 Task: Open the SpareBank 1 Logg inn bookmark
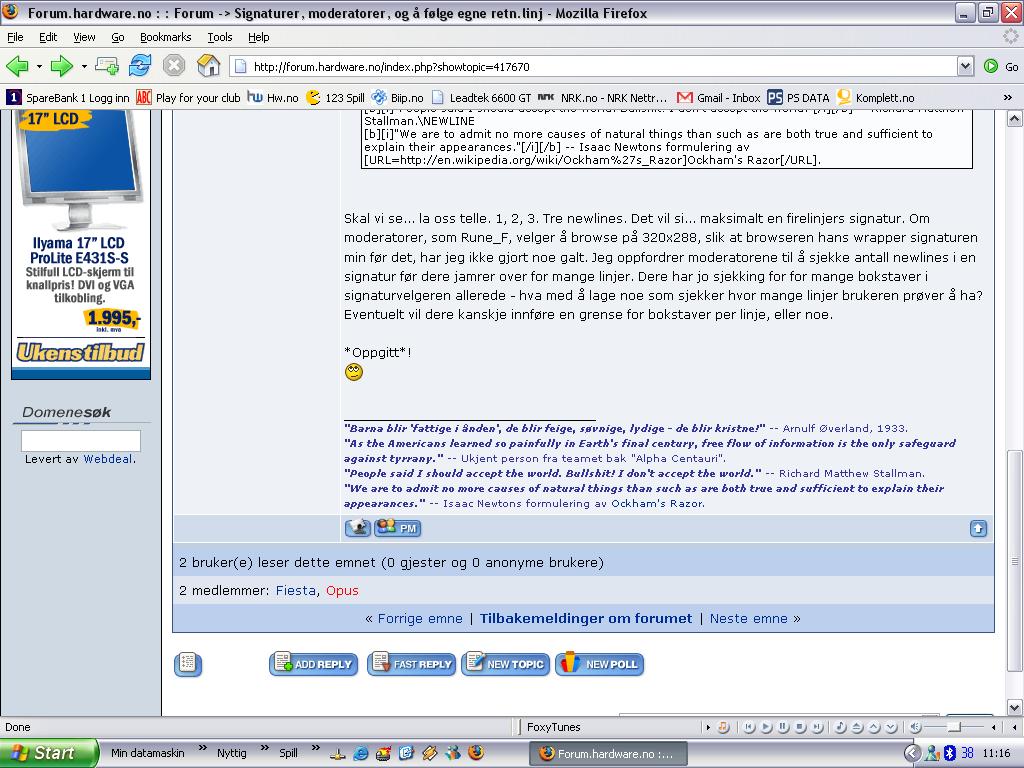pyautogui.click(x=68, y=97)
